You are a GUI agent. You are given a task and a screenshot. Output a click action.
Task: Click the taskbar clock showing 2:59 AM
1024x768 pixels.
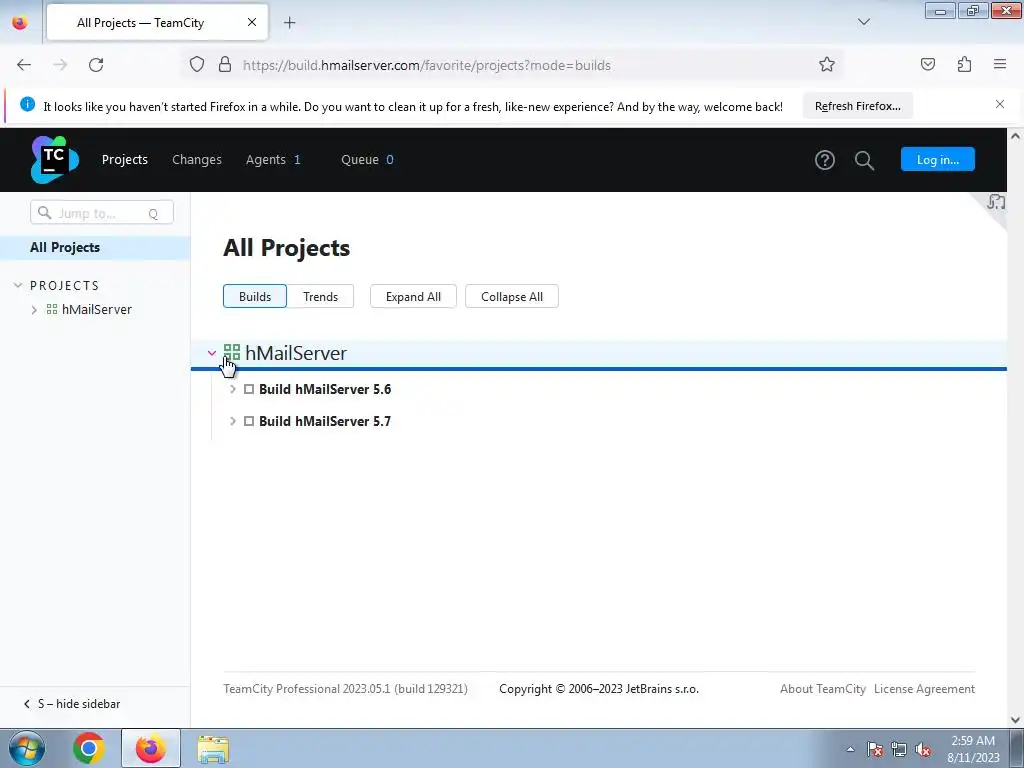[973, 749]
